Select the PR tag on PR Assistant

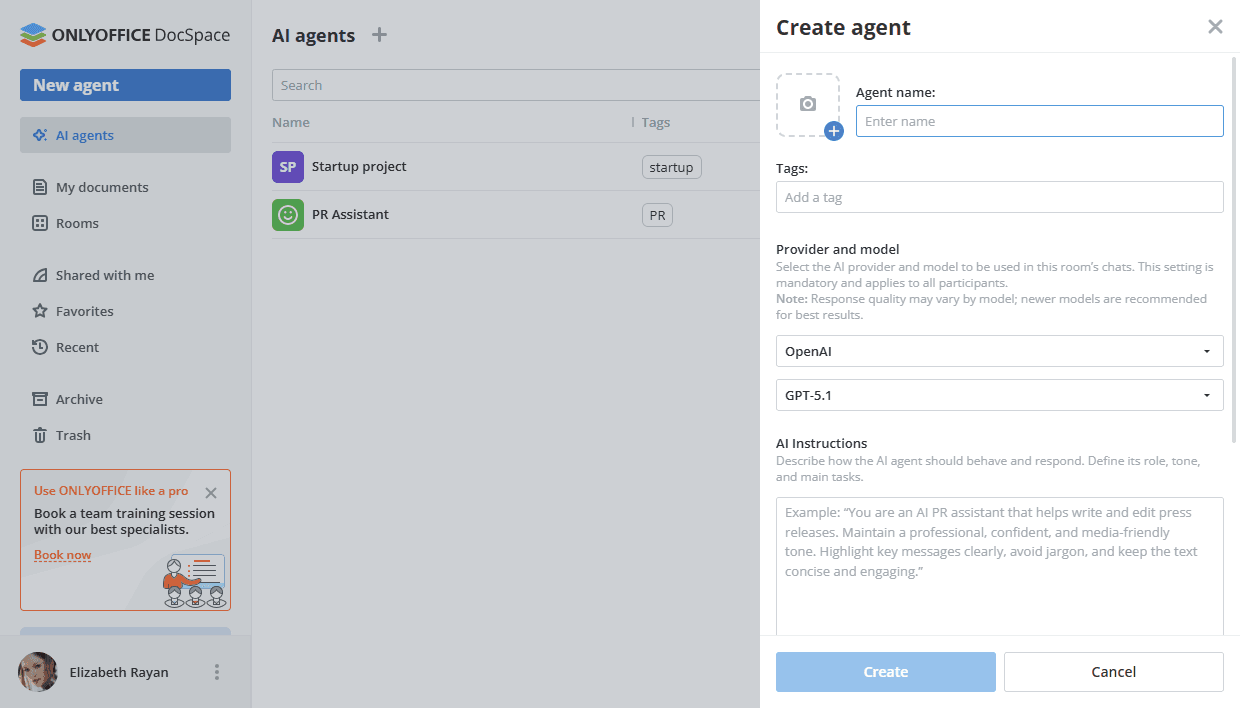pyautogui.click(x=657, y=214)
